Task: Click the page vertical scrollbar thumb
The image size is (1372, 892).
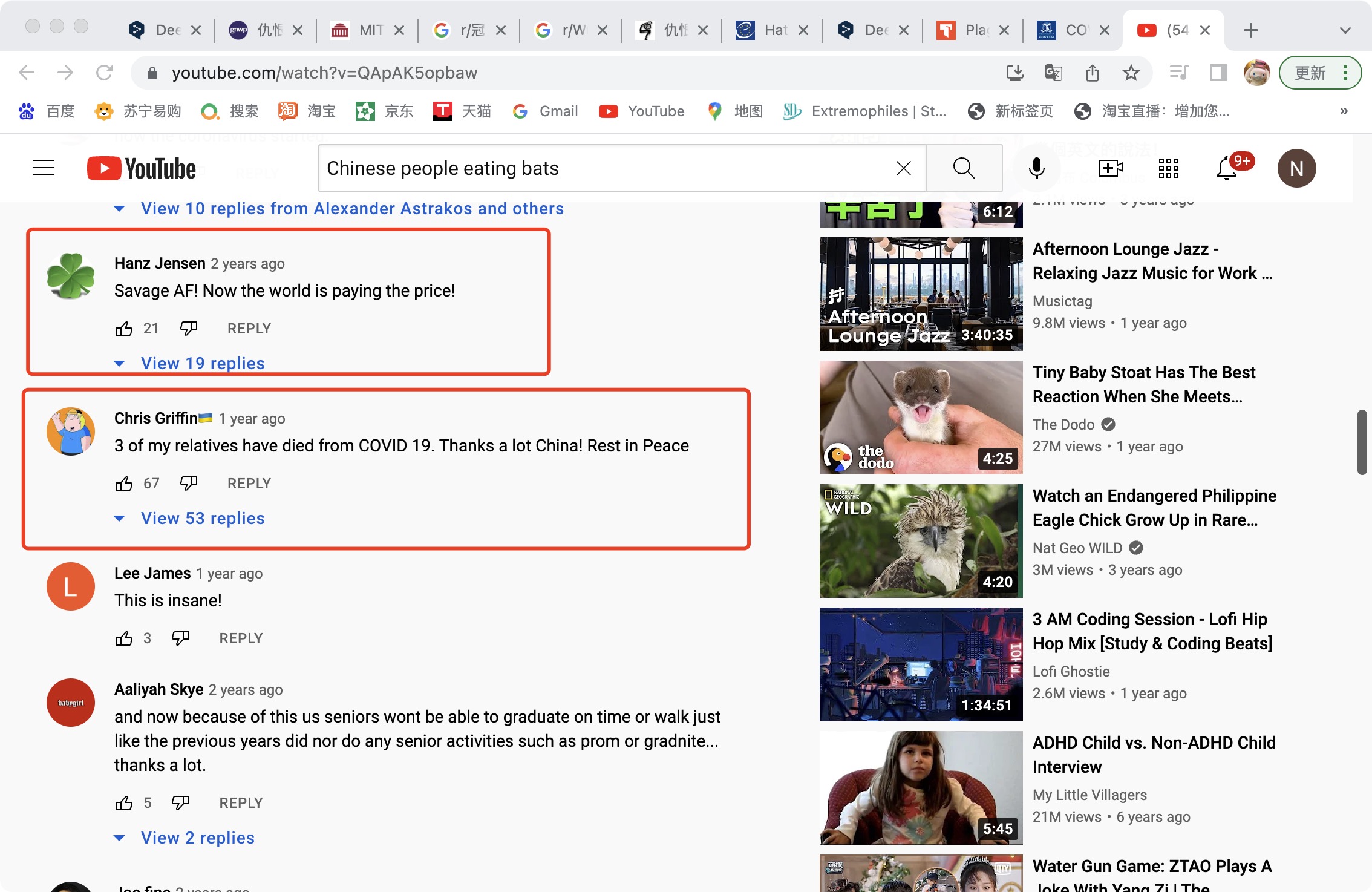Action: click(1361, 442)
